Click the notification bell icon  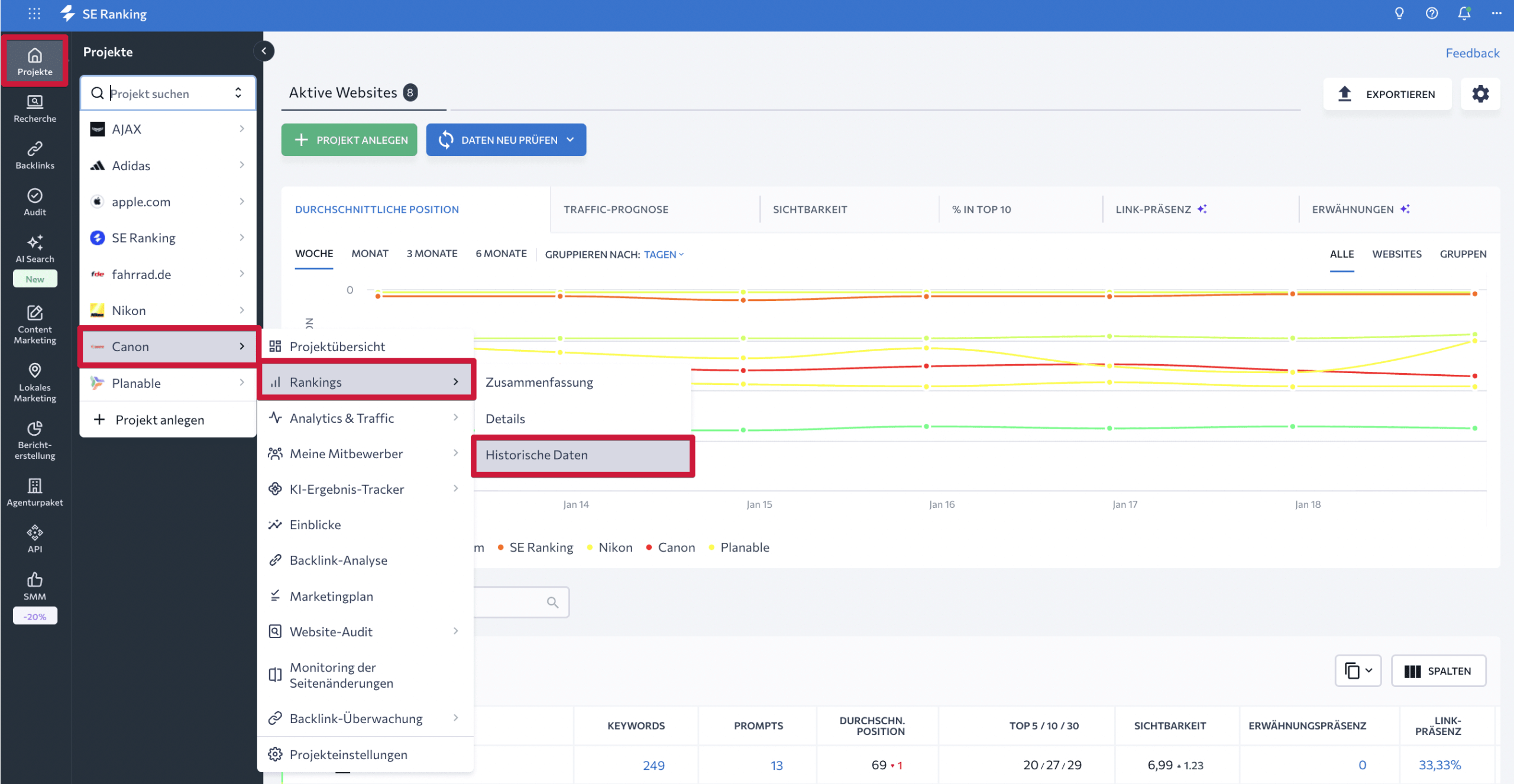(1464, 14)
